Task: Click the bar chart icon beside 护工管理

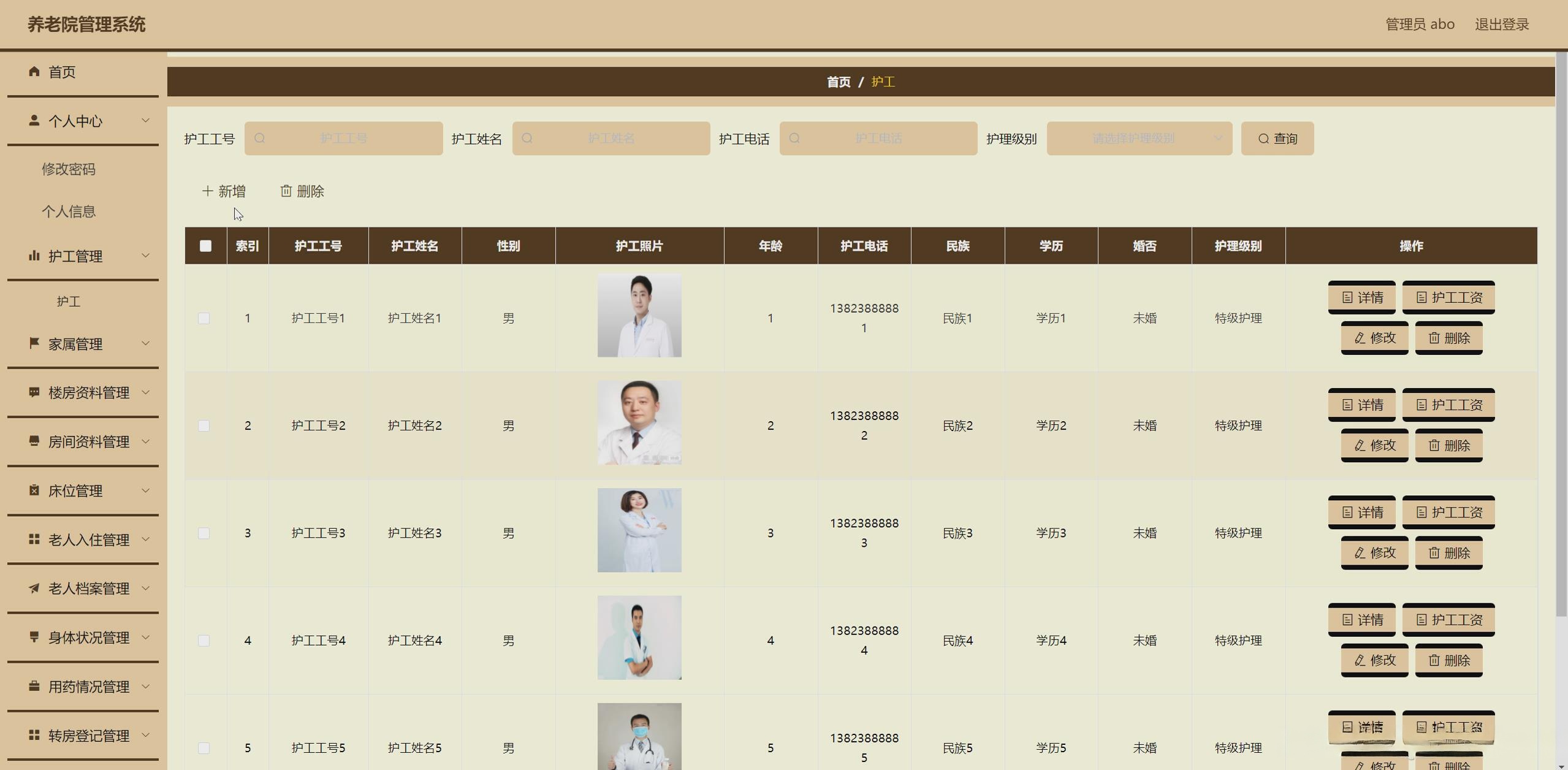Action: pyautogui.click(x=34, y=256)
